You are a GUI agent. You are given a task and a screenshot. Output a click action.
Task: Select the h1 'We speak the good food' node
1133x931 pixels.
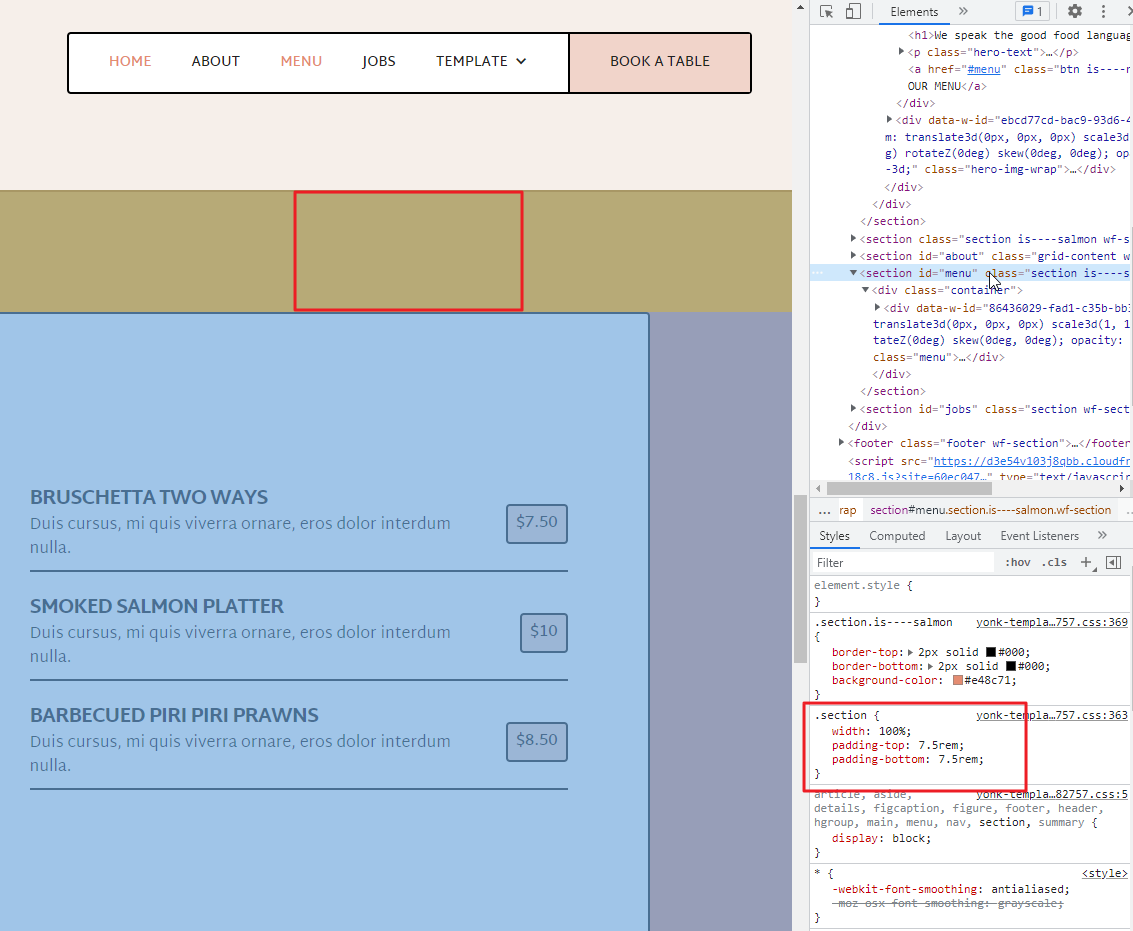click(x=1019, y=35)
